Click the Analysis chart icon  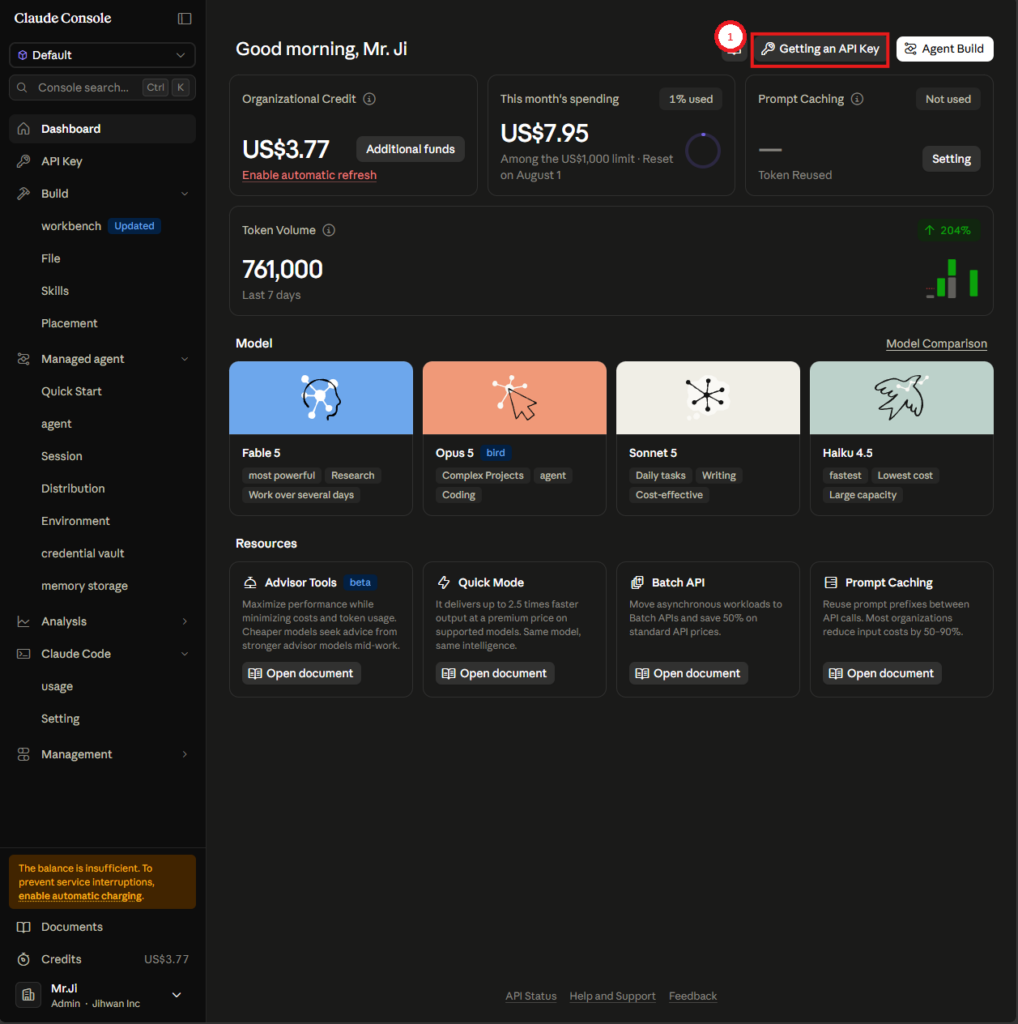(x=24, y=622)
